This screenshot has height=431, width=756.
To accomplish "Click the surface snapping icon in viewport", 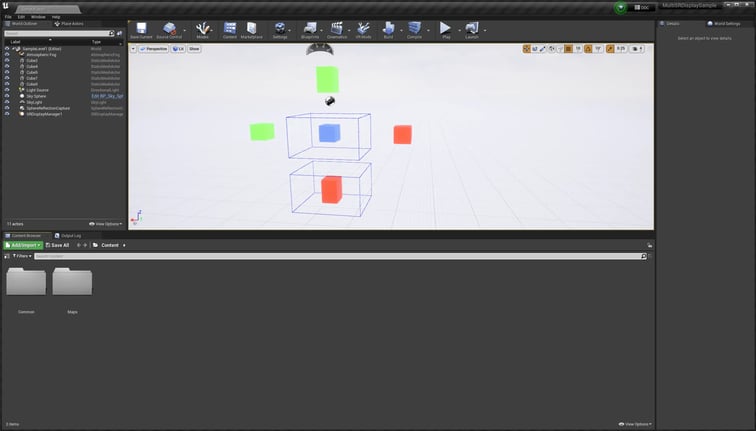I will [560, 49].
